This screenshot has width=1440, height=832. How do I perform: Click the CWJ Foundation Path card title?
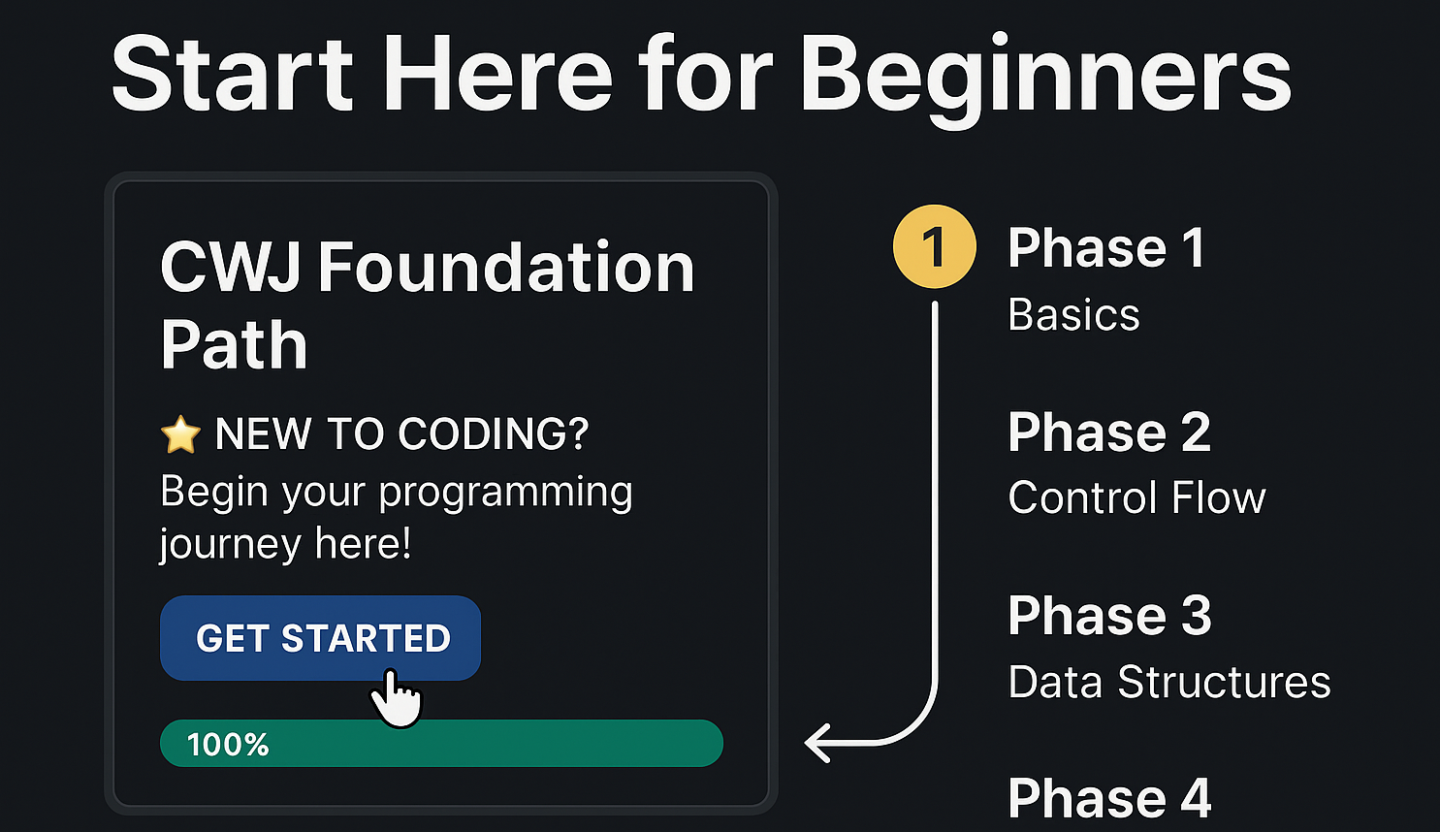point(427,306)
